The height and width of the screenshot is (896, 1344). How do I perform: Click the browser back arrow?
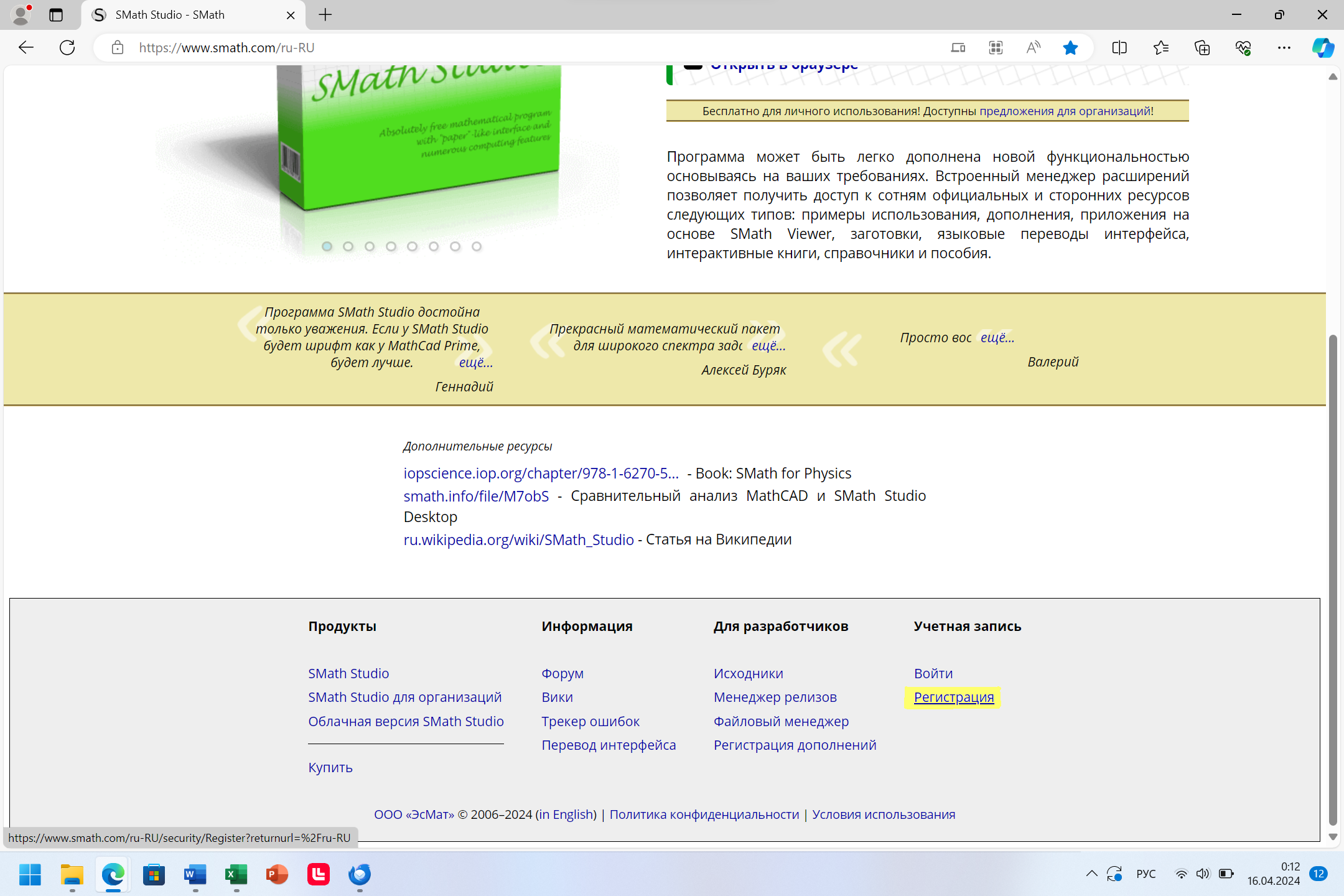(x=26, y=47)
